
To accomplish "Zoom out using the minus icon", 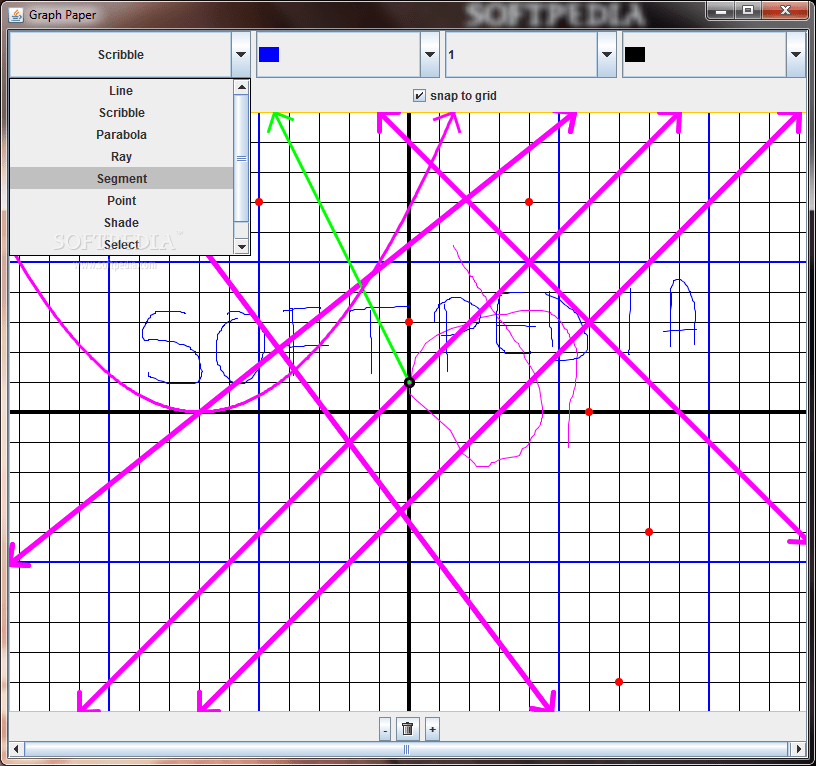I will pos(385,729).
